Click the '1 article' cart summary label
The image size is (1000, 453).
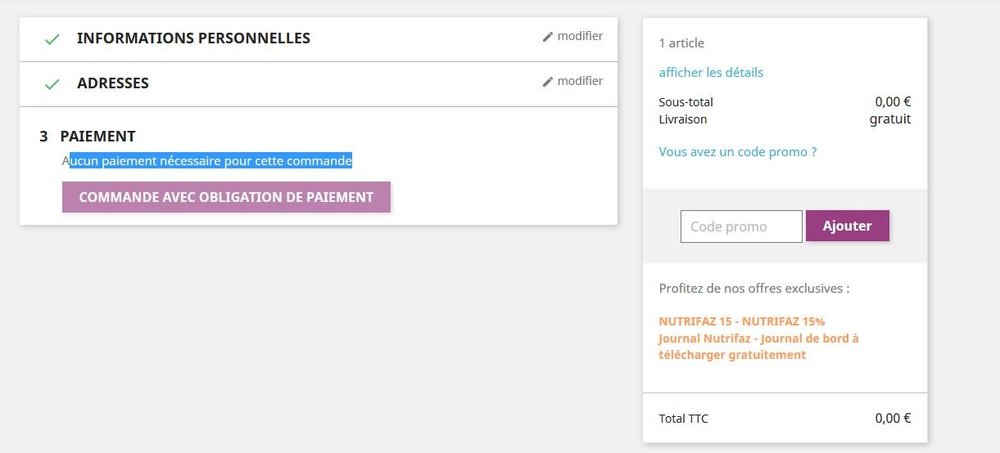point(682,43)
